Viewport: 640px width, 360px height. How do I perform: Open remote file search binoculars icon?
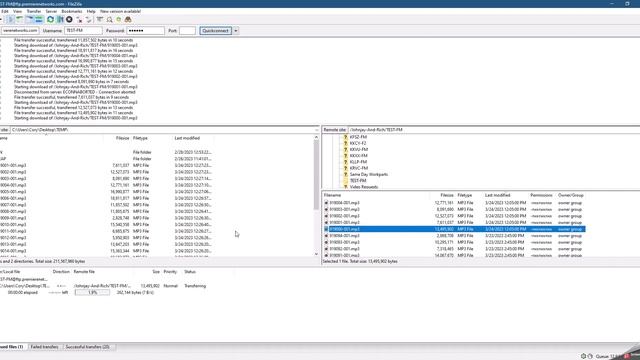[x=128, y=19]
